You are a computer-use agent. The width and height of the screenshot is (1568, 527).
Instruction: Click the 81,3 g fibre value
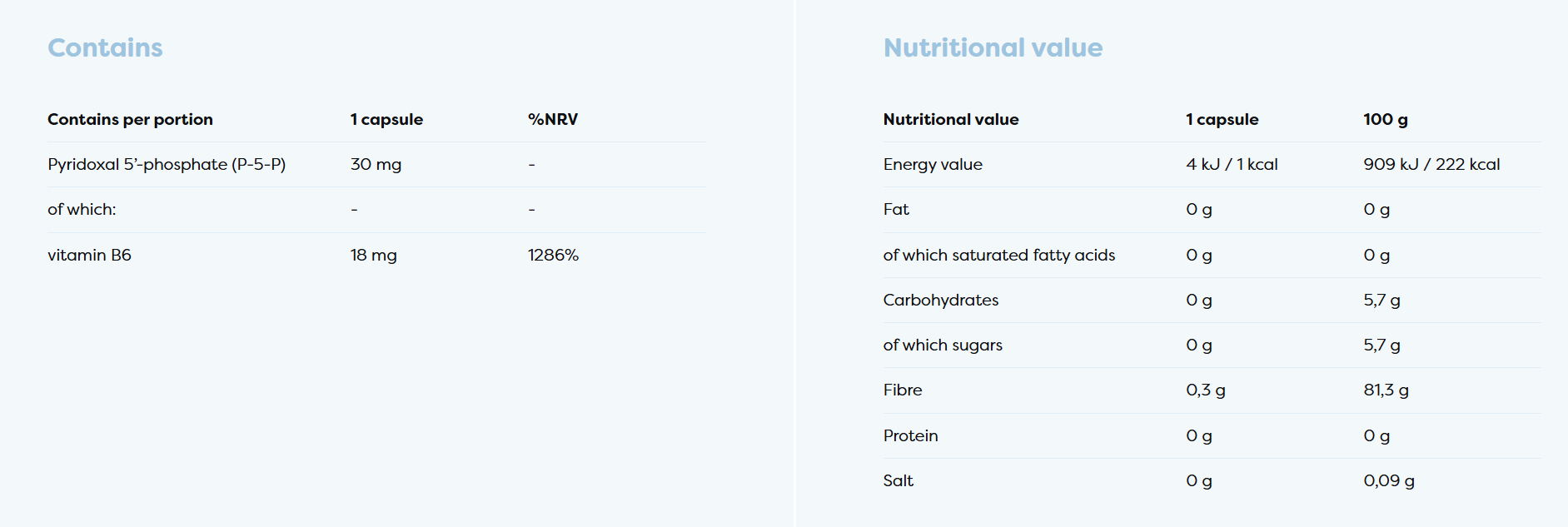(x=1386, y=390)
